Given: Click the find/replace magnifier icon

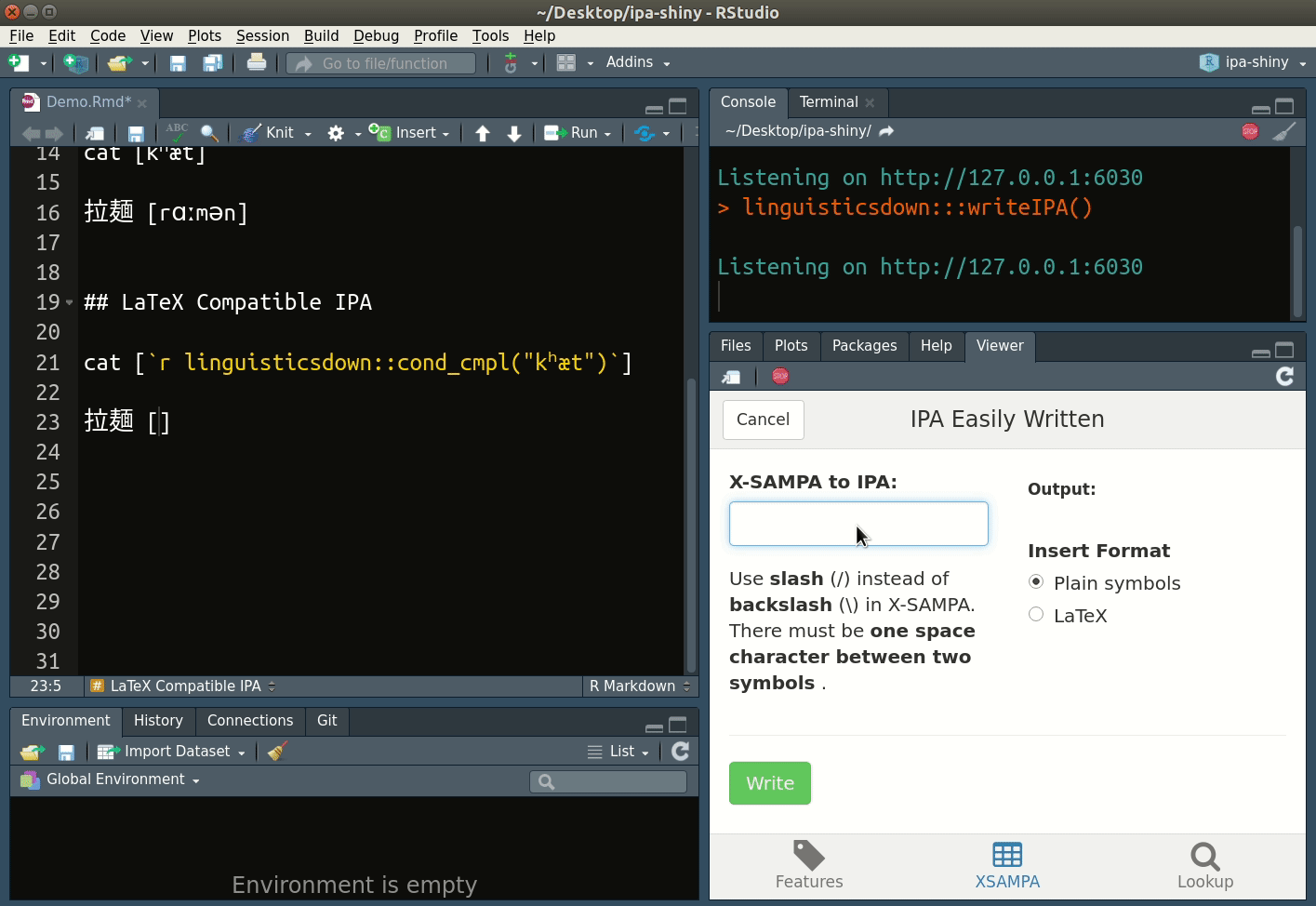Looking at the screenshot, I should (209, 133).
